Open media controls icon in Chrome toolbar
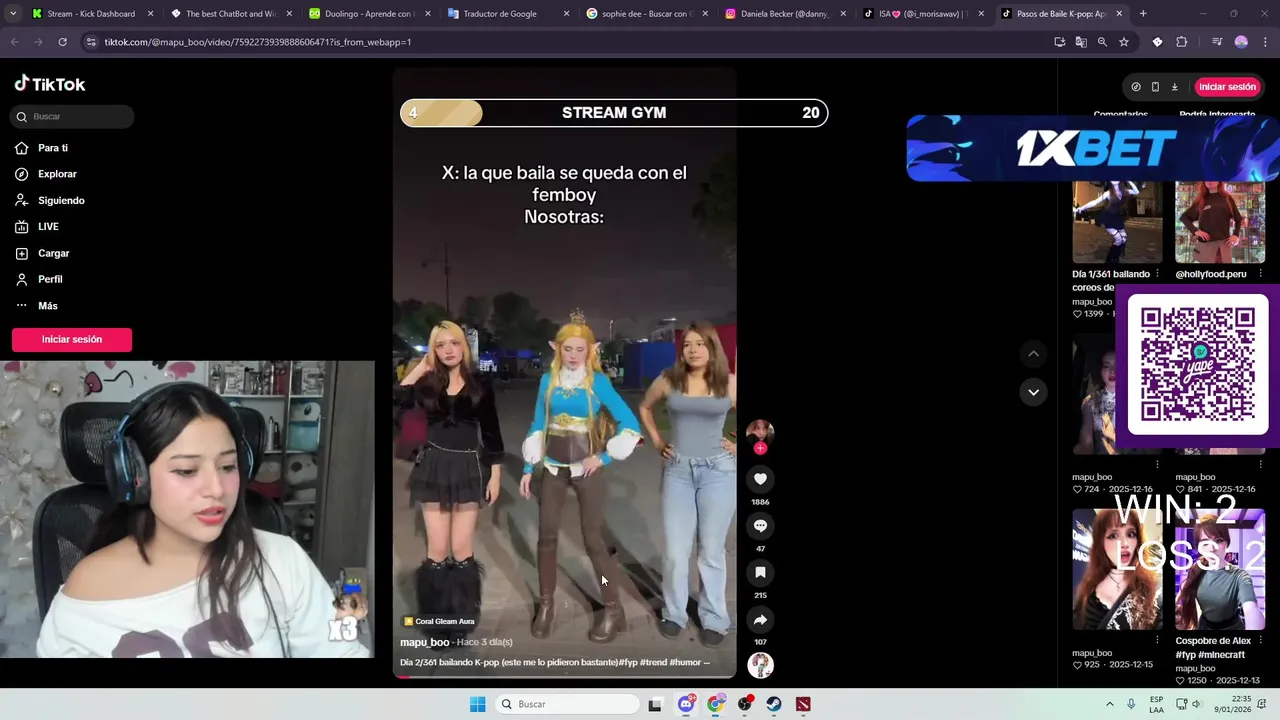This screenshot has height=720, width=1280. (x=1217, y=42)
